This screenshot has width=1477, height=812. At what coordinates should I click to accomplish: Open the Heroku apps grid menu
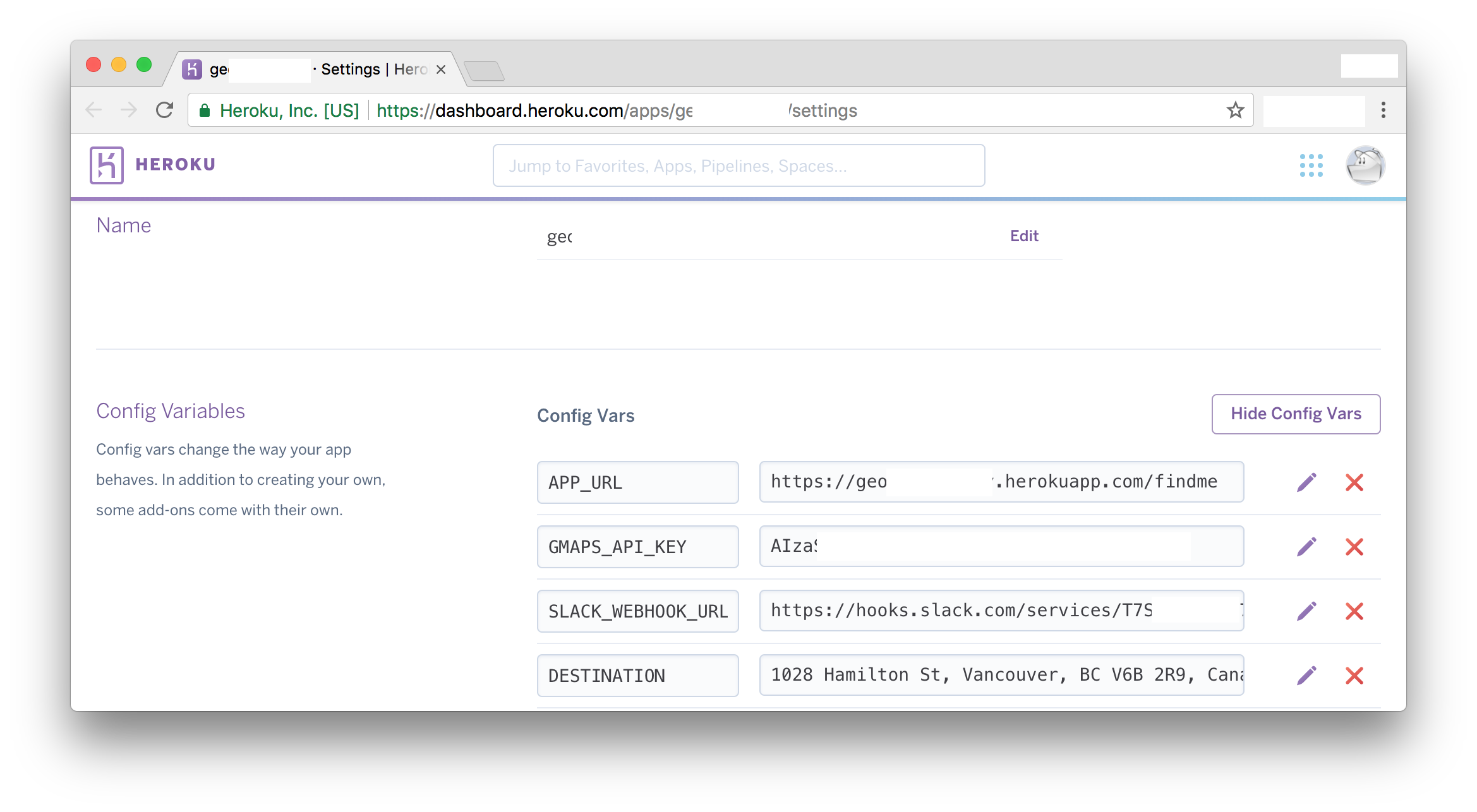pos(1311,165)
